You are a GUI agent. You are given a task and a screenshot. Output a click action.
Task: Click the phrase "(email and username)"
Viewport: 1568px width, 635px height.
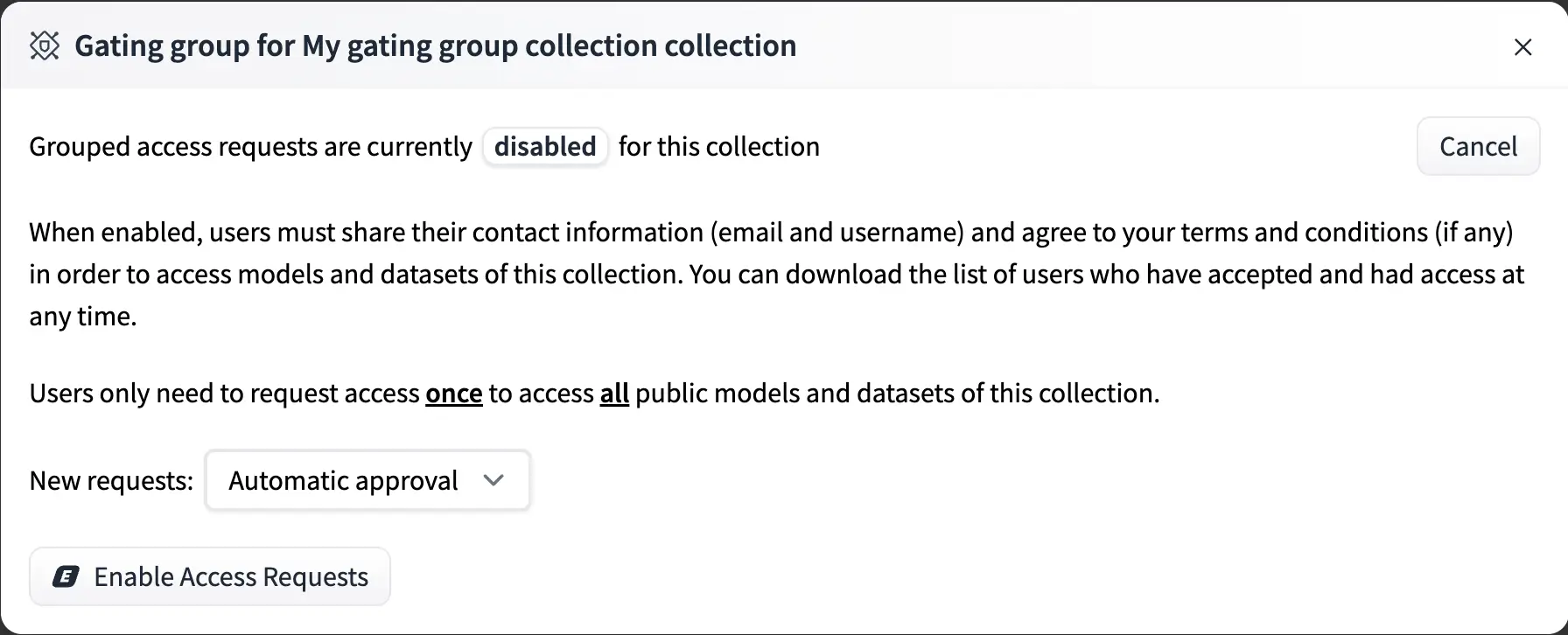point(837,233)
